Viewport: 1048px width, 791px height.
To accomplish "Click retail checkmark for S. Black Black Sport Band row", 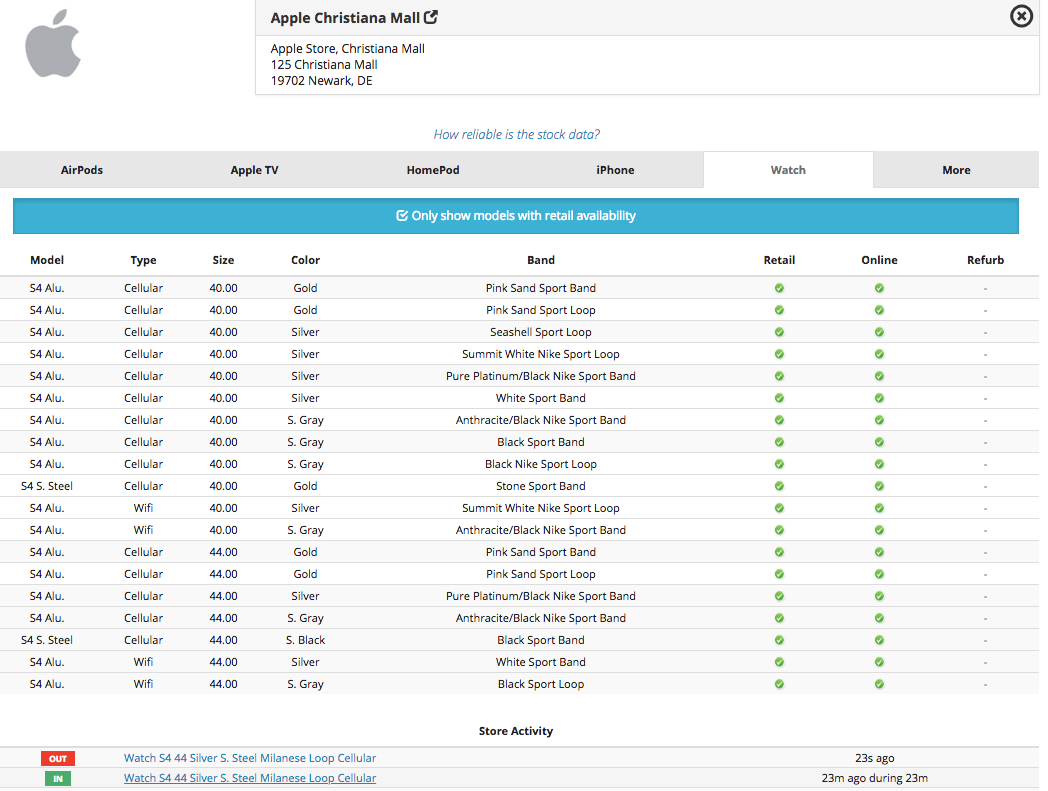I will click(x=779, y=641).
